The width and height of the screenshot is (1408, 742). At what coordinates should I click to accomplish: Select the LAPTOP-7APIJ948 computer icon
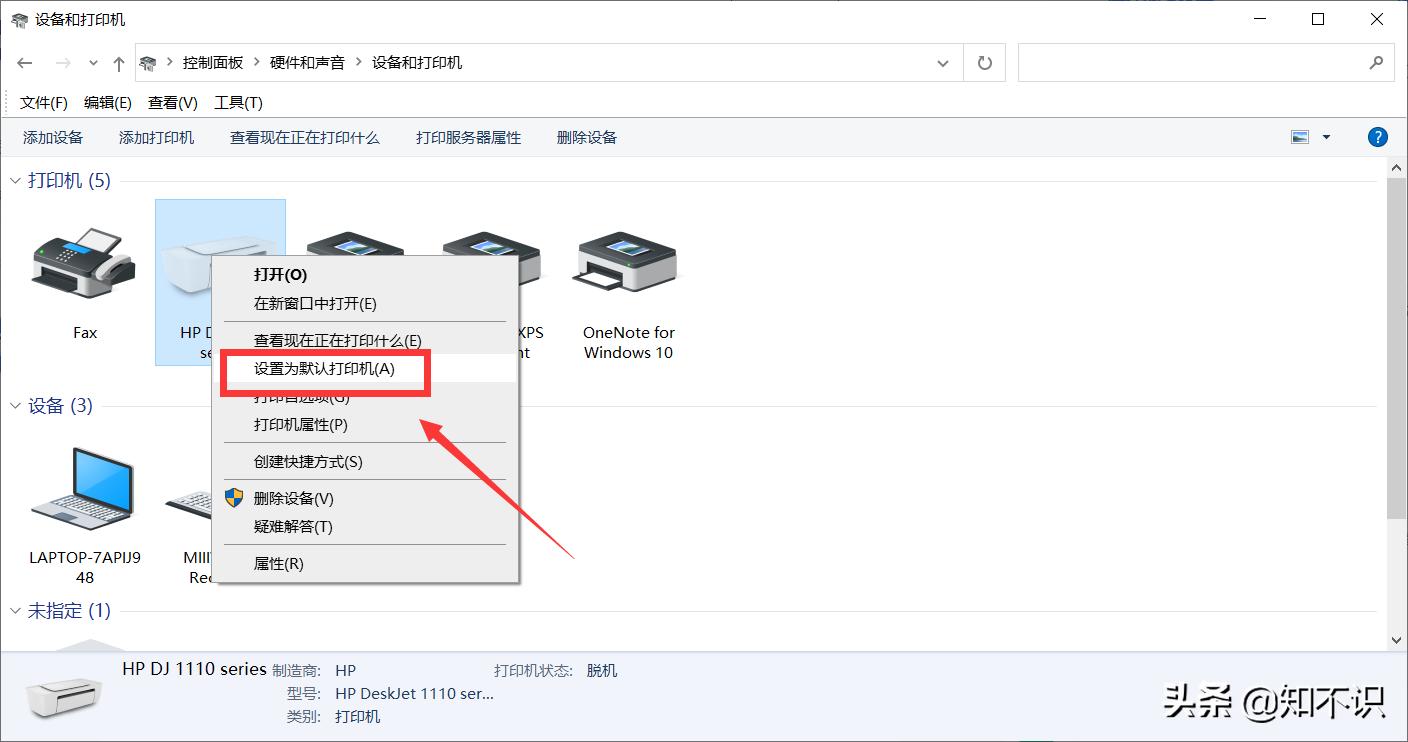(83, 490)
